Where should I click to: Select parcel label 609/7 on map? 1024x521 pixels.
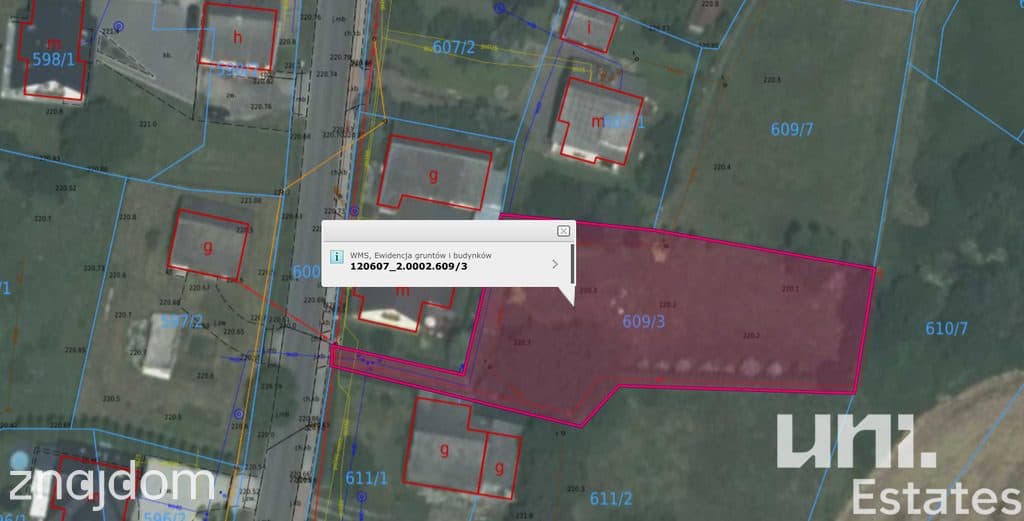point(792,129)
